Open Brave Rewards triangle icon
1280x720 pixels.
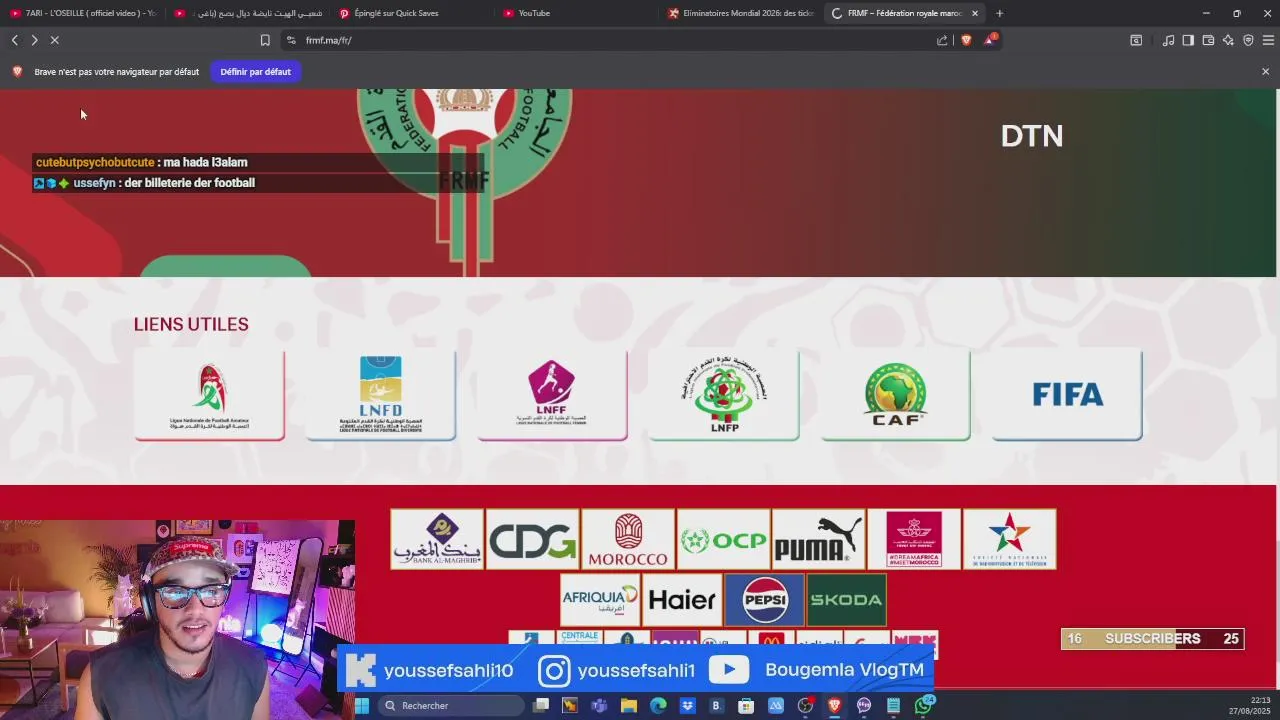pos(990,40)
